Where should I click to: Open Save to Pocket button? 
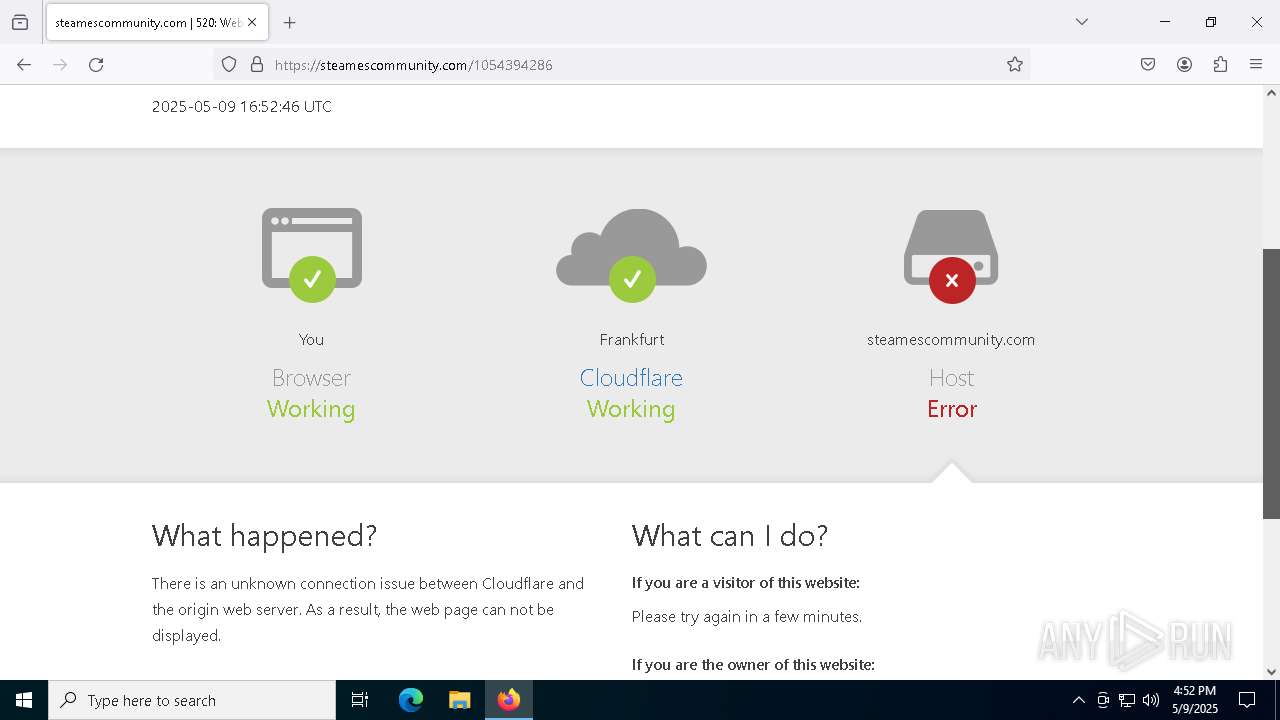[x=1148, y=64]
